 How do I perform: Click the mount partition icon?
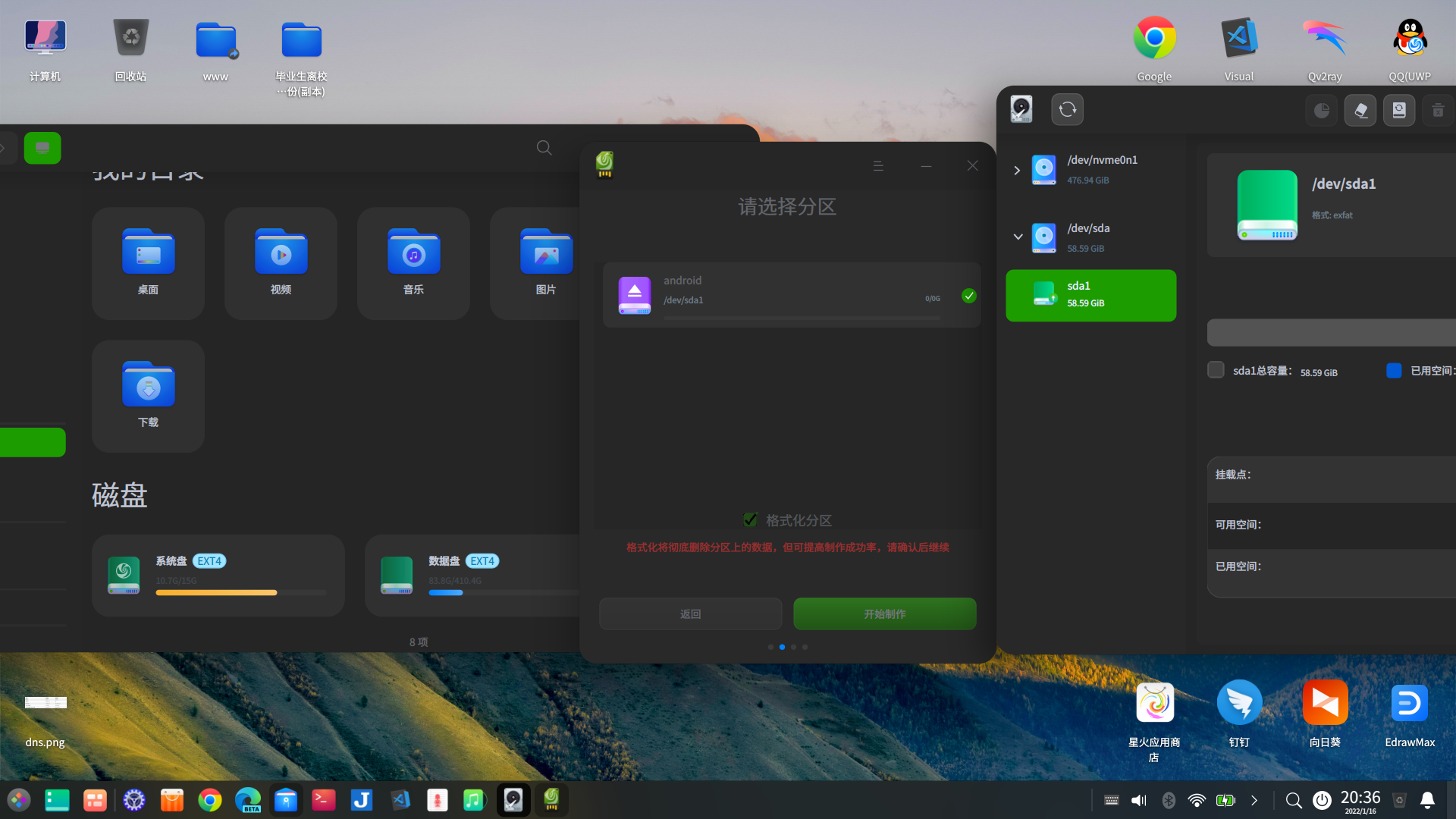point(1399,111)
